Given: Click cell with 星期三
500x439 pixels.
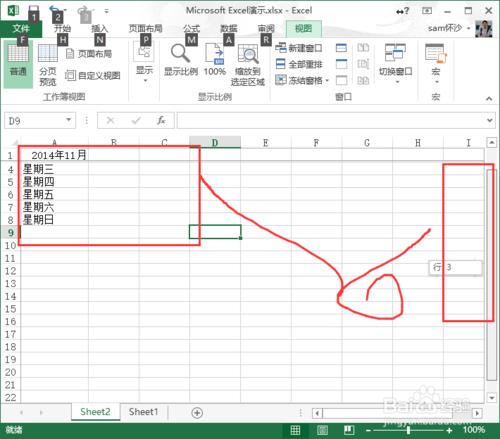Looking at the screenshot, I should point(54,169).
